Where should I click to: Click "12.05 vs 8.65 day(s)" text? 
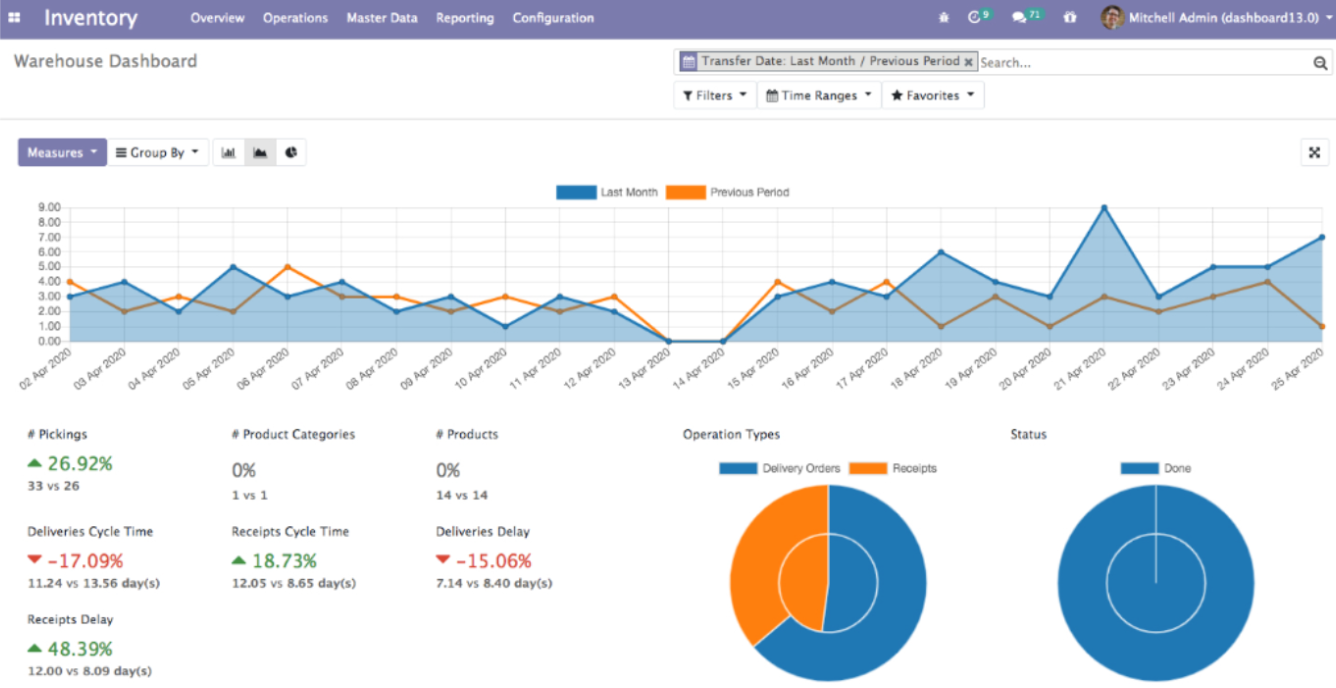[x=293, y=583]
